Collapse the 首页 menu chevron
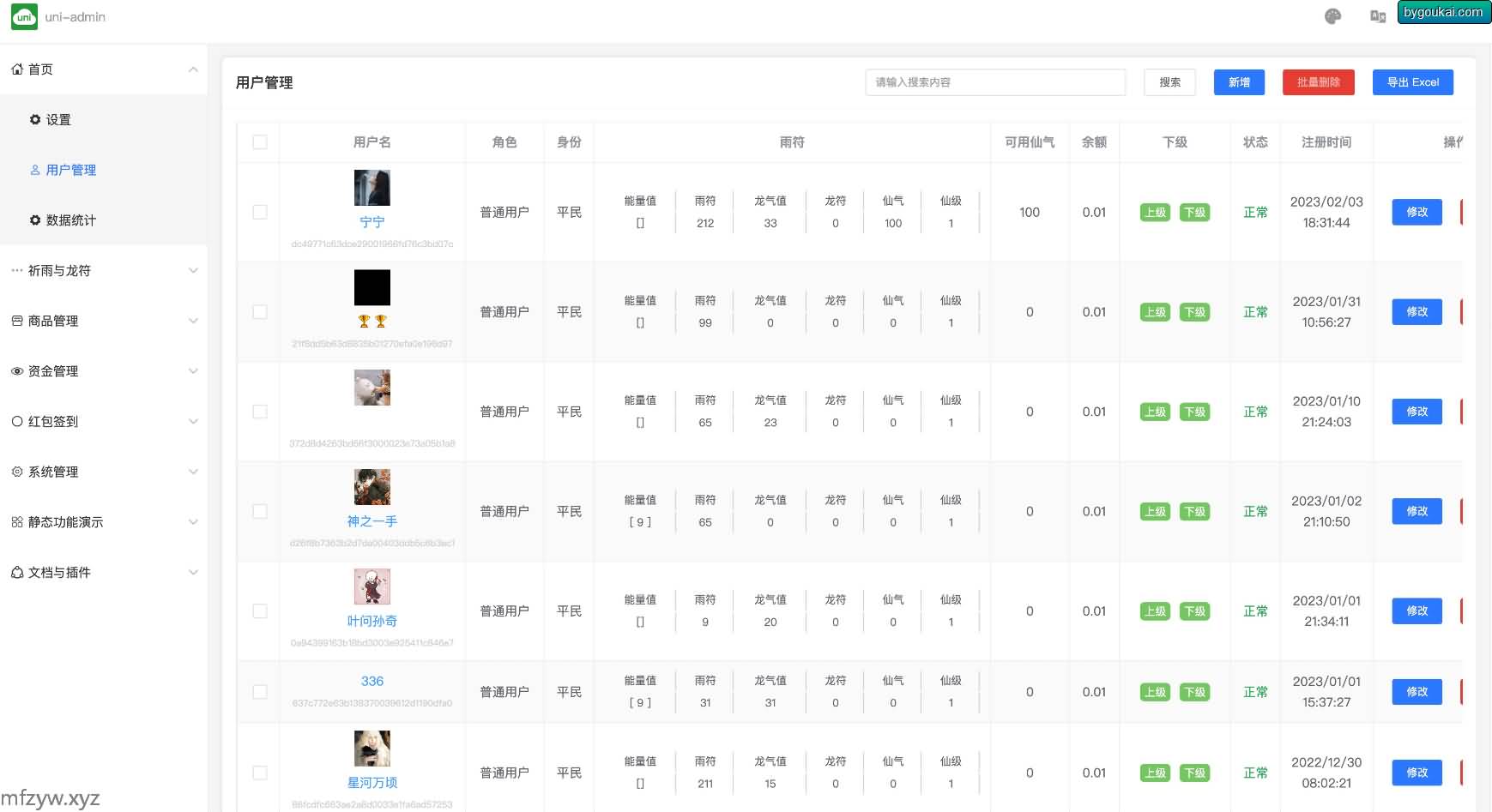The height and width of the screenshot is (812, 1492). (193, 69)
